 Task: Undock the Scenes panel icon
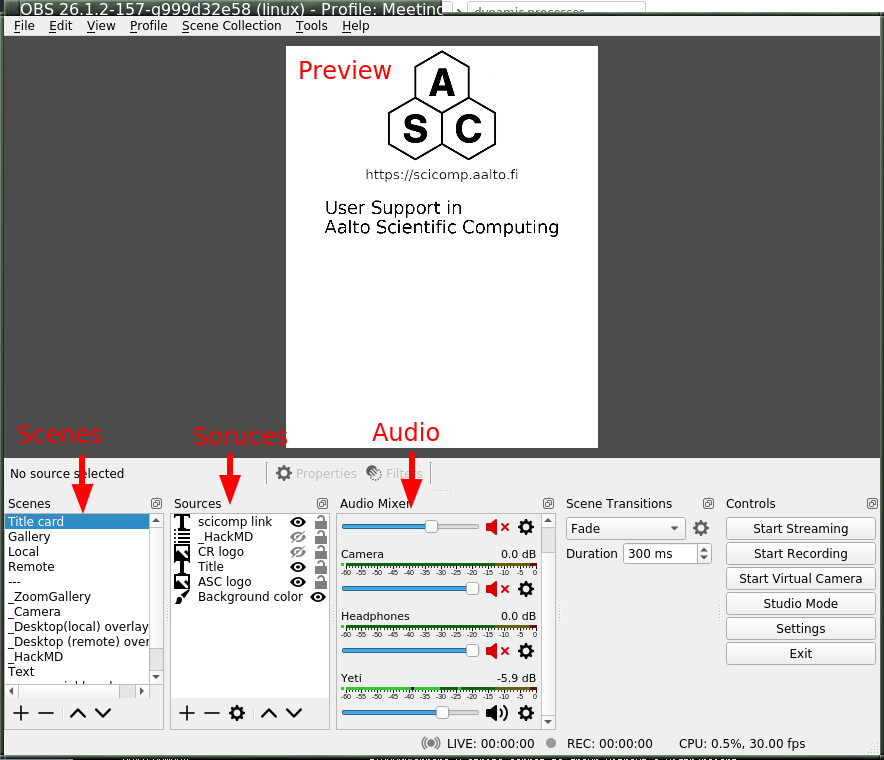tap(156, 503)
